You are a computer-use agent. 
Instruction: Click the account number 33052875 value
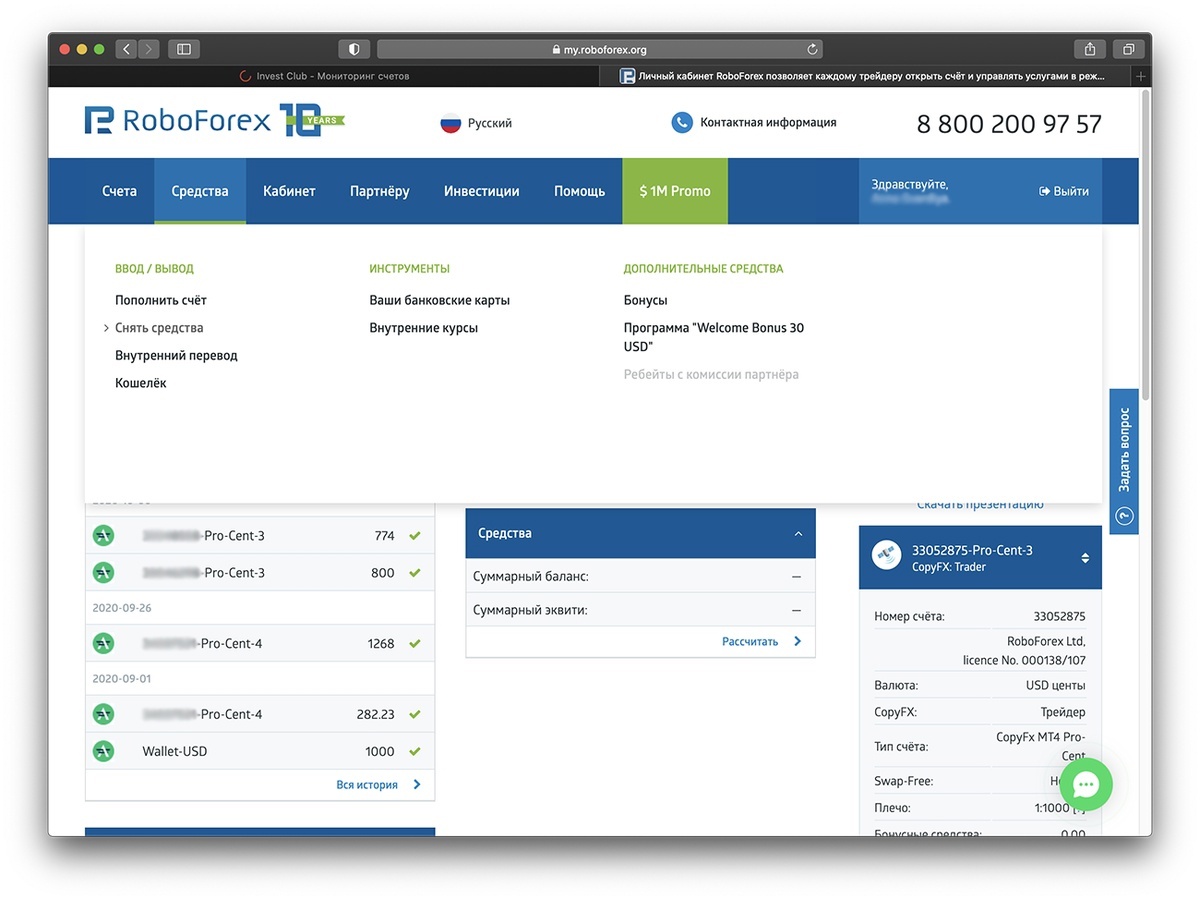pos(1059,617)
